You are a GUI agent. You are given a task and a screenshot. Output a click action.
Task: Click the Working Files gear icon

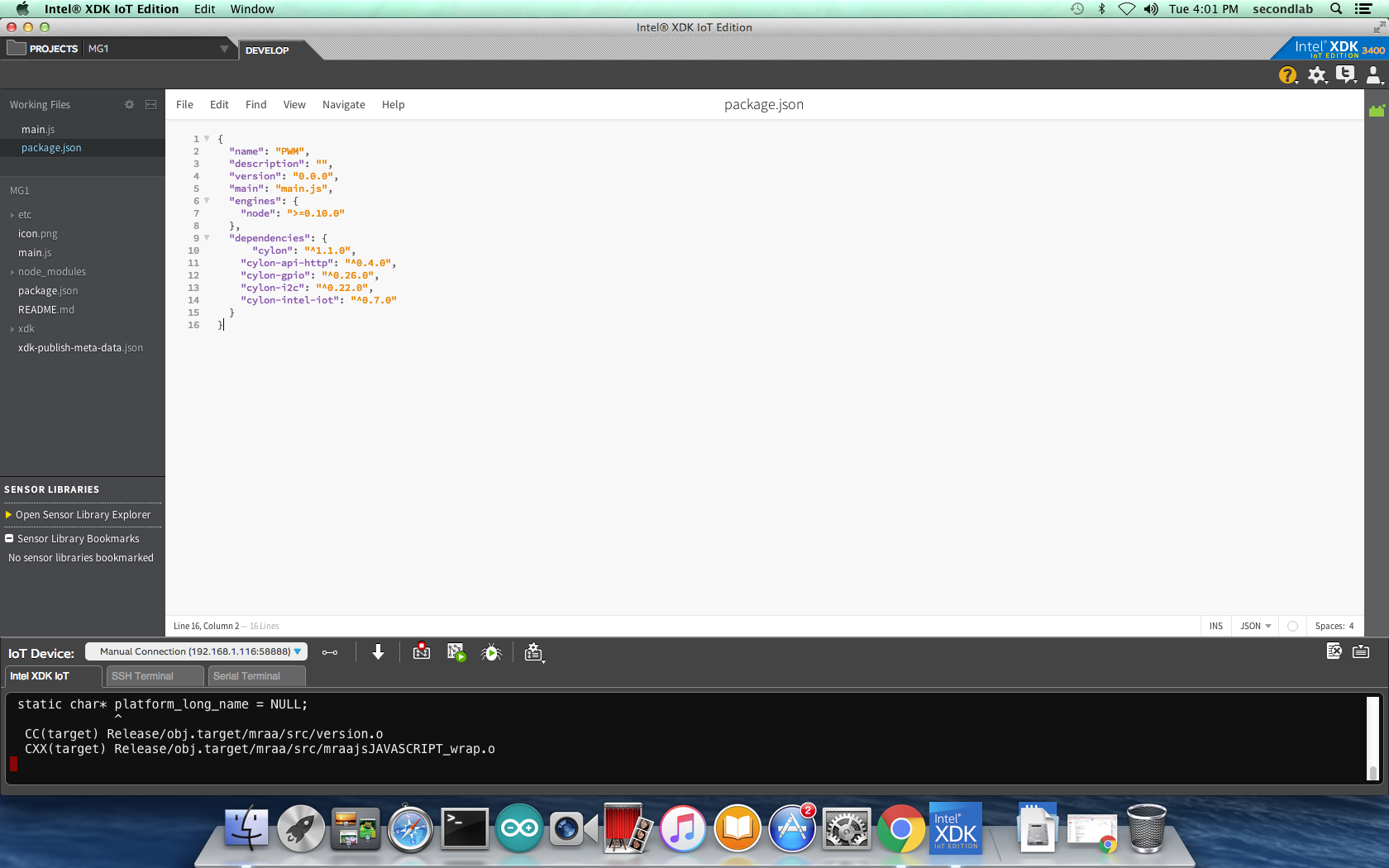click(129, 105)
